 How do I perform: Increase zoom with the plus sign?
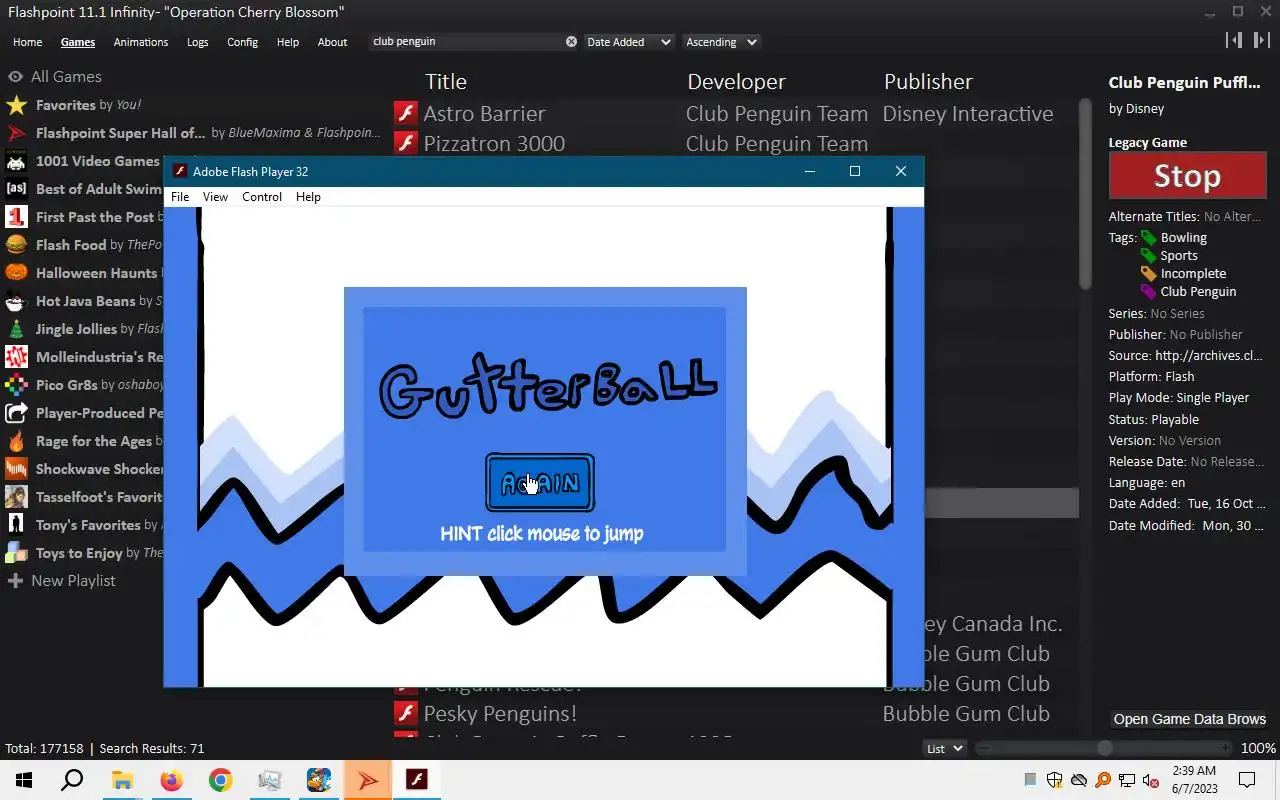(1226, 748)
